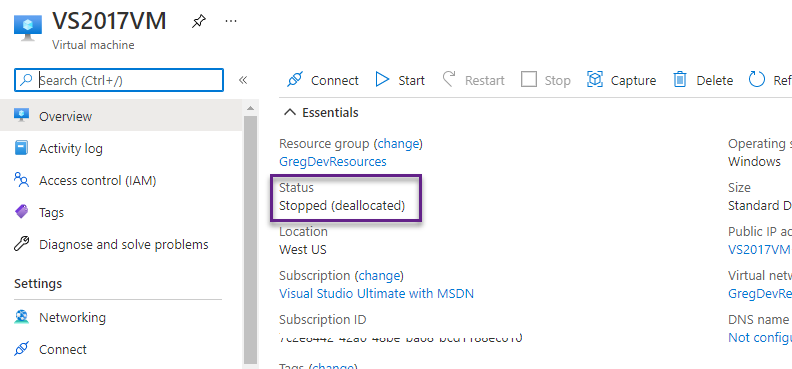Open the GregDevRe virtual network link
Viewport: 792px width, 369px height.
pyautogui.click(x=760, y=293)
